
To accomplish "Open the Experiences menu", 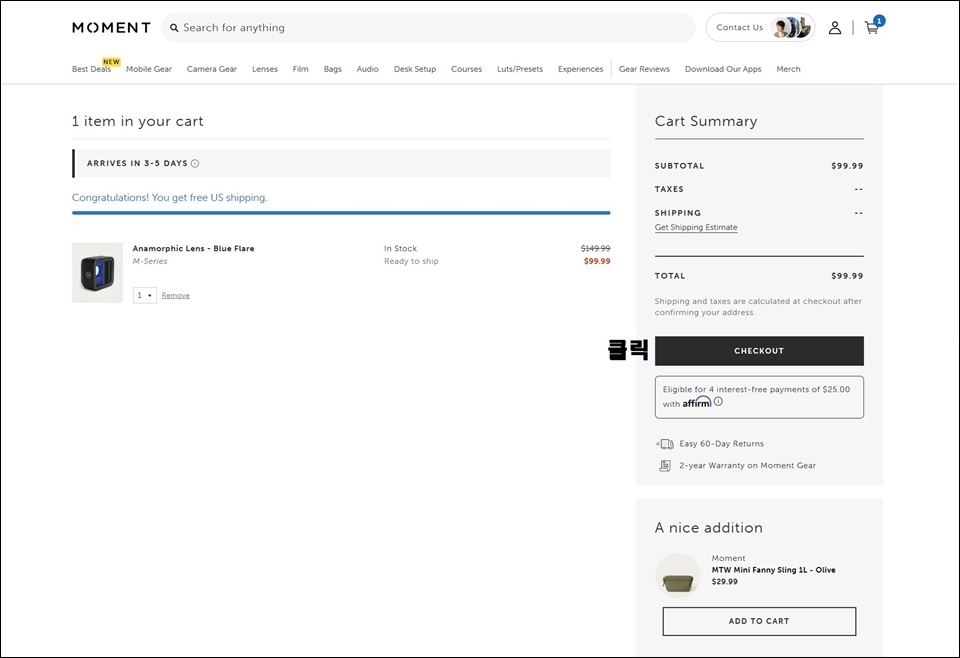I will pos(580,69).
